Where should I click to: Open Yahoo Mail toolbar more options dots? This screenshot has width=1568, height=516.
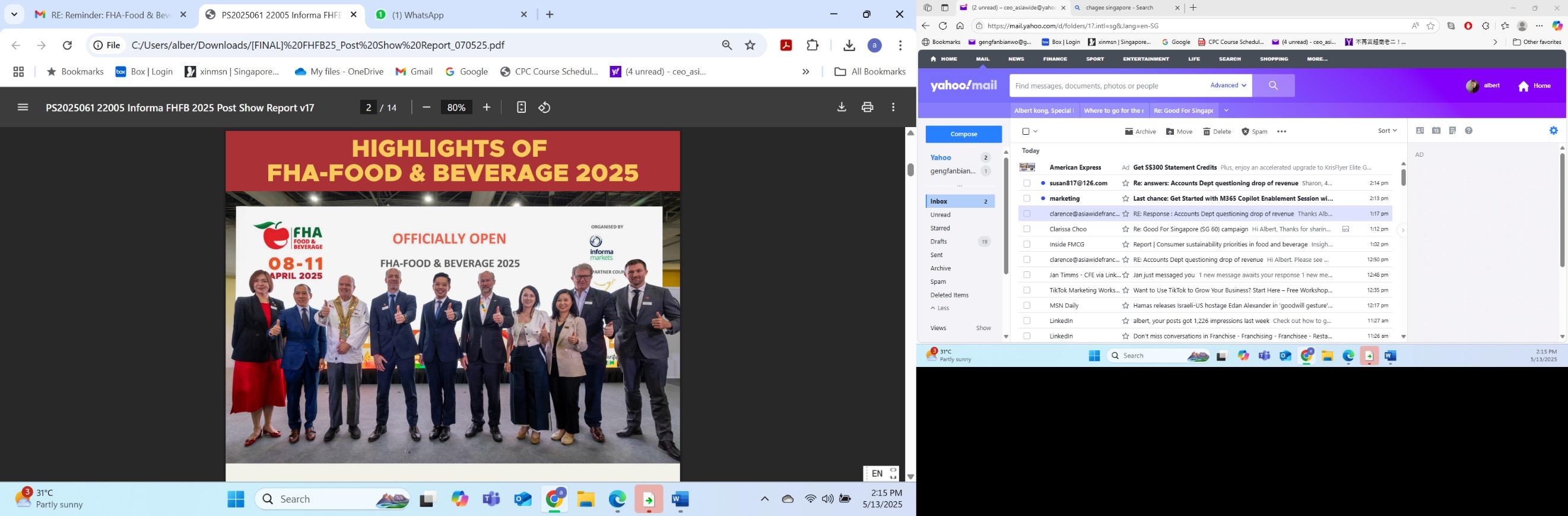tap(1281, 132)
